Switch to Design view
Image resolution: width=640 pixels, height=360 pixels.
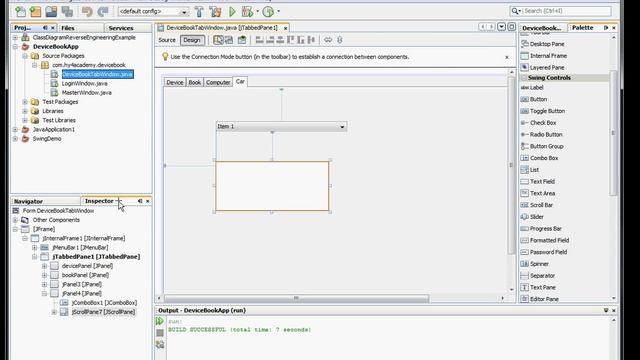[191, 40]
